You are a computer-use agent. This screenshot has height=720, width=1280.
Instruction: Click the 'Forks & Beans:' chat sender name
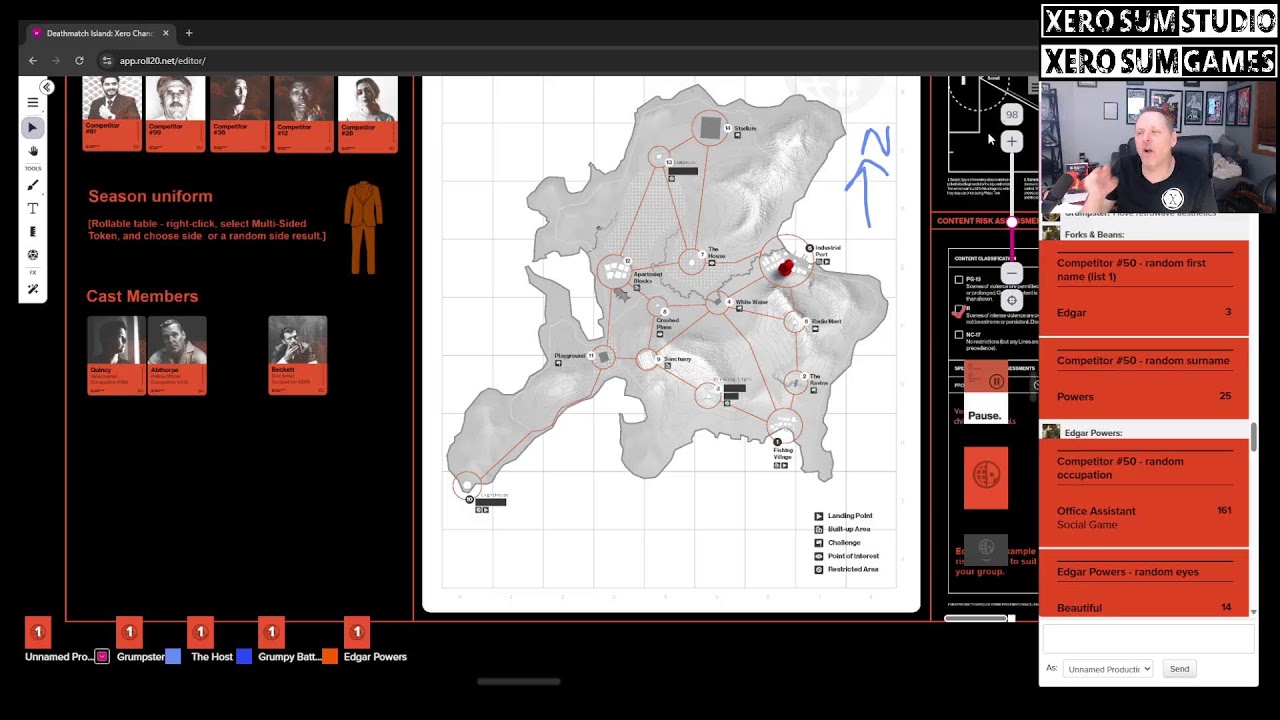click(1094, 234)
